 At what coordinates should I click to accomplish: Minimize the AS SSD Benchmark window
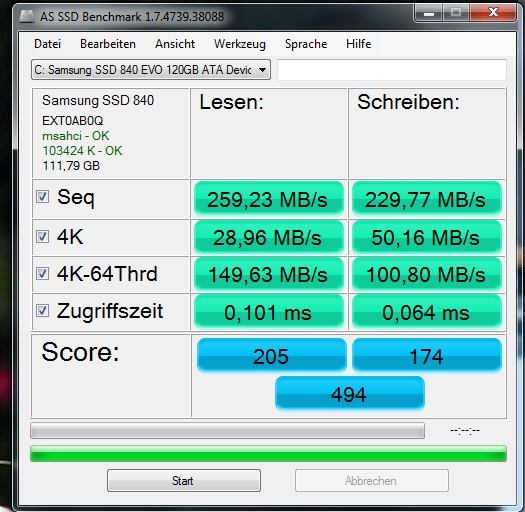pos(429,13)
